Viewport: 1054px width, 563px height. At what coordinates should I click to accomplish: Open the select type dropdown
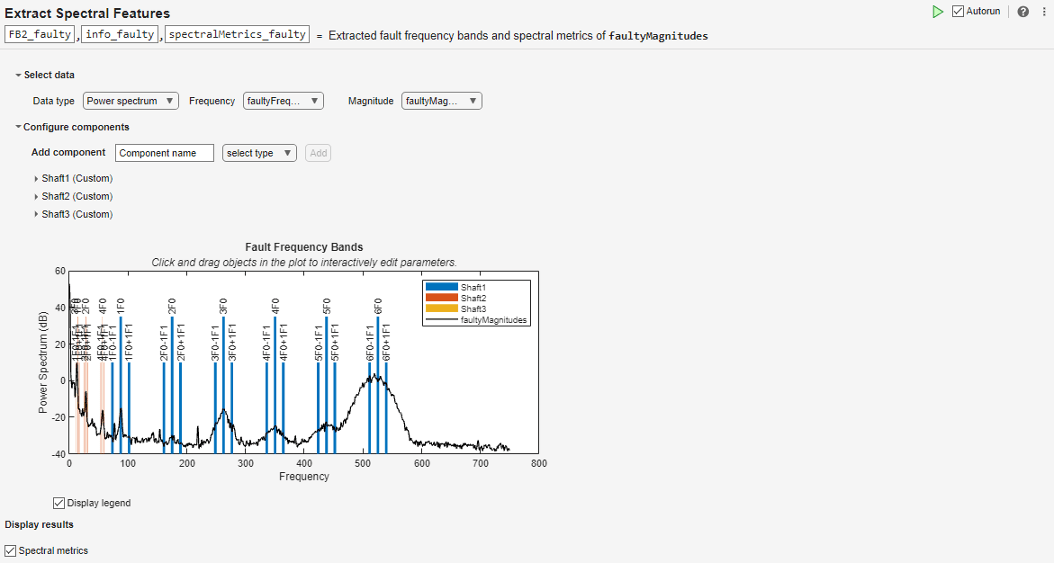coord(259,153)
